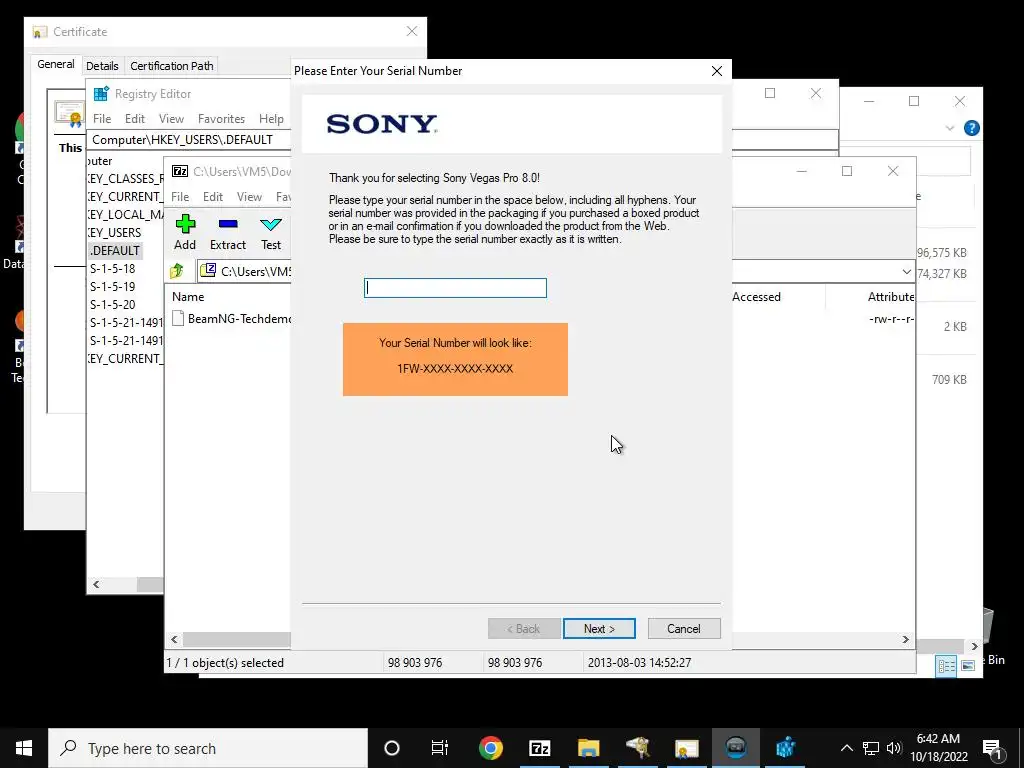Select the .DEFAULT key in the registry tree

114,250
